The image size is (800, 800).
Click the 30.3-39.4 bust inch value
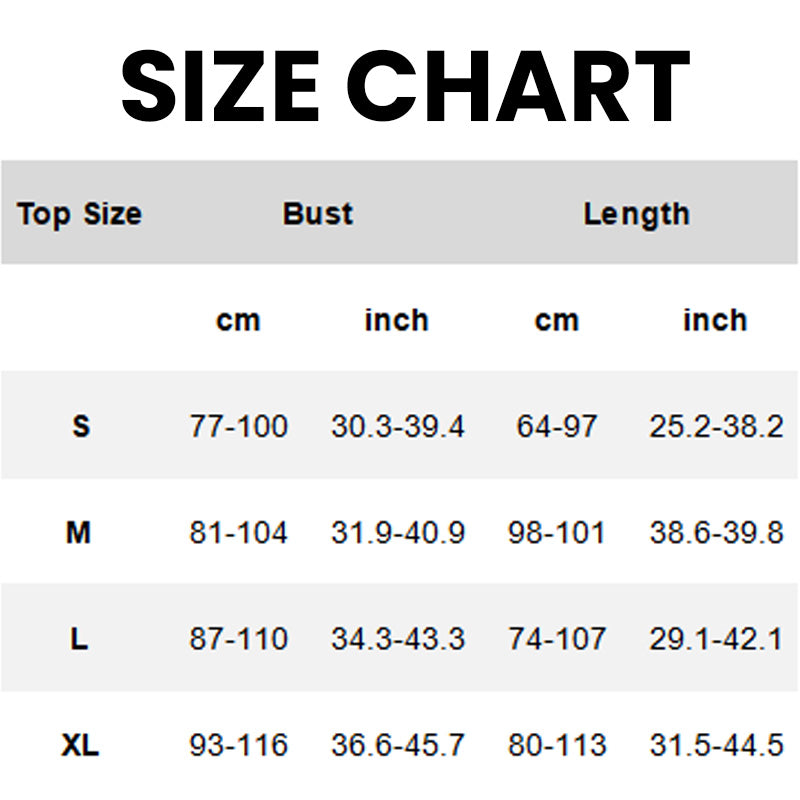click(397, 427)
